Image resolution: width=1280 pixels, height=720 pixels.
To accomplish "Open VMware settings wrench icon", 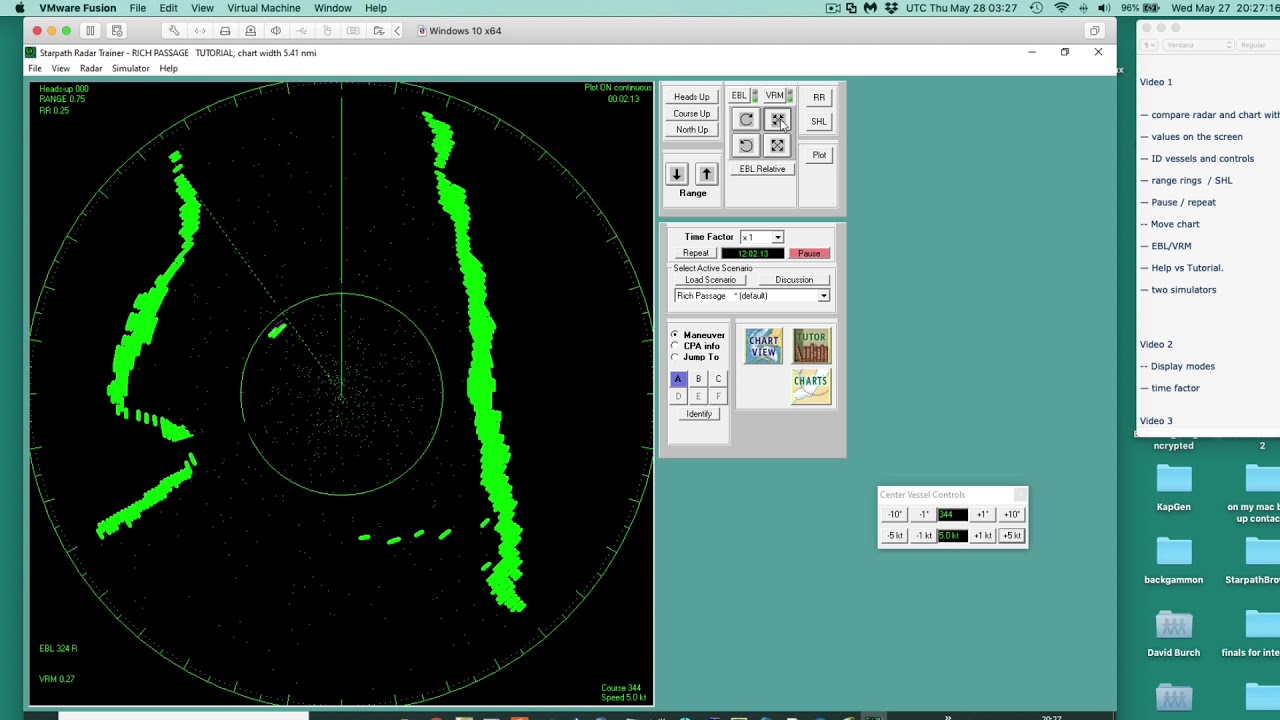I will coord(174,31).
